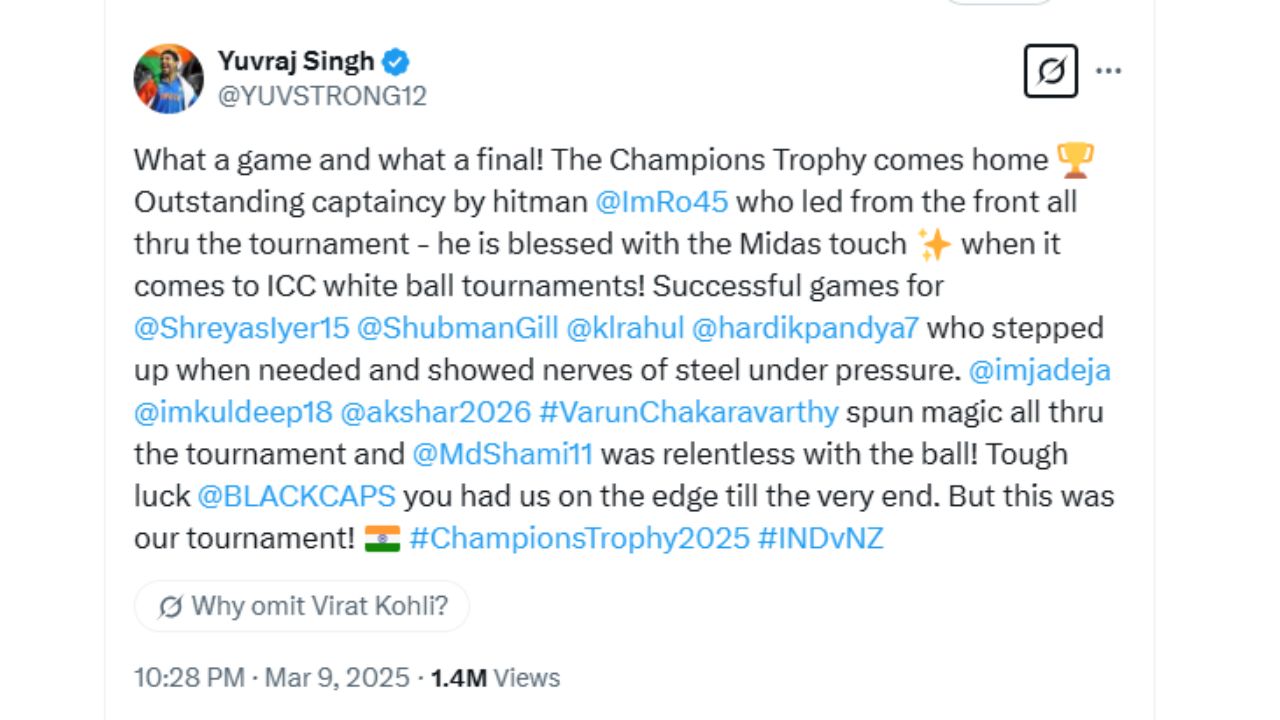Click the @YUVSTRONG12 handle
The image size is (1280, 720).
point(322,96)
